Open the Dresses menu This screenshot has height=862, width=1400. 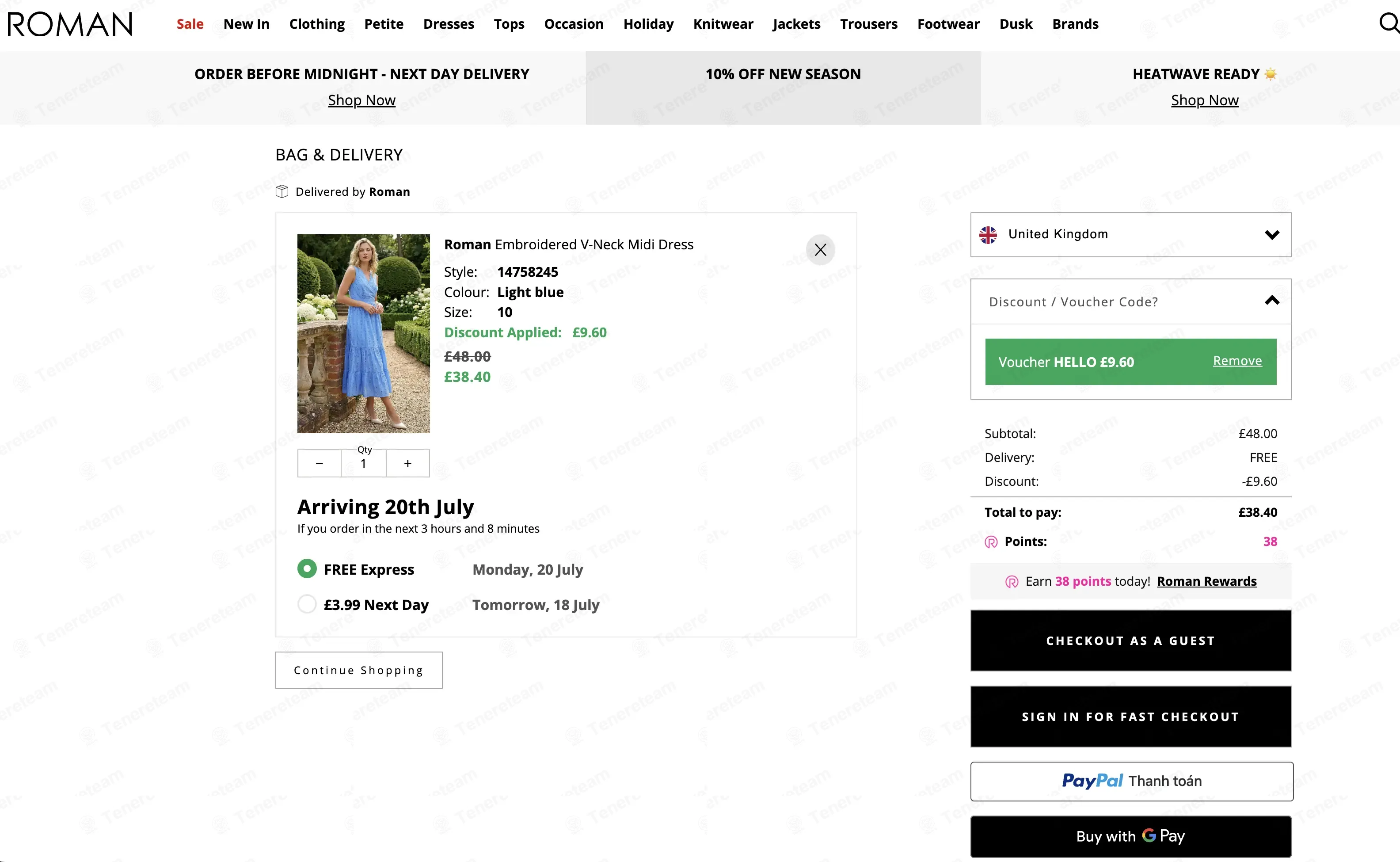coord(449,24)
